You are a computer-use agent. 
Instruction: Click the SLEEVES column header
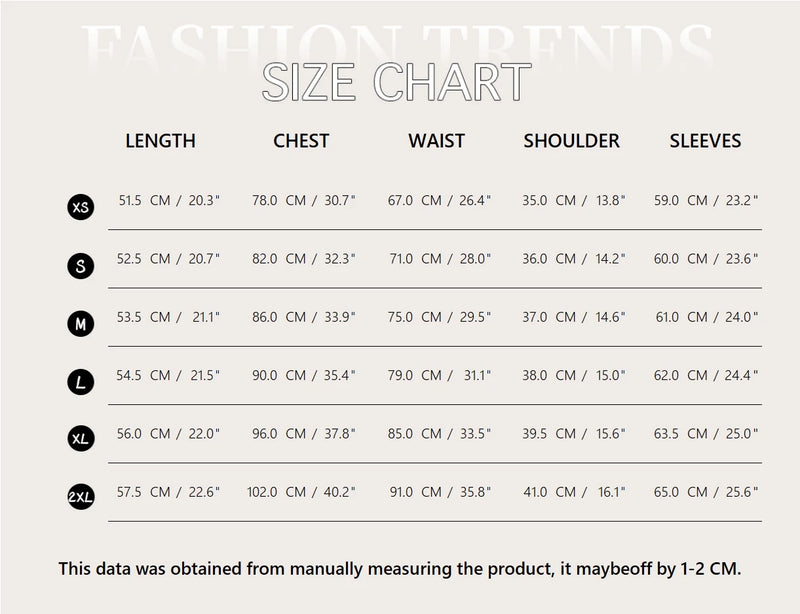click(705, 141)
